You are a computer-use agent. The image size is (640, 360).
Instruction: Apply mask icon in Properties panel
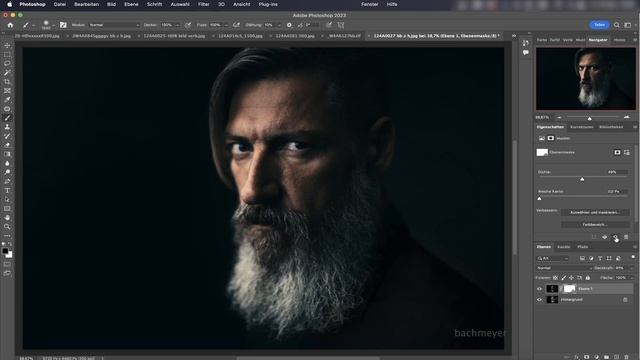click(604, 237)
